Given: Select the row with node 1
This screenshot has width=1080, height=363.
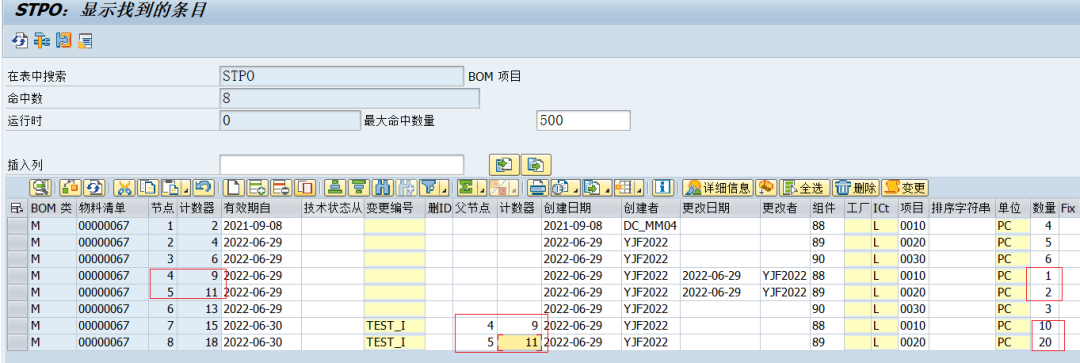Looking at the screenshot, I should coord(17,225).
